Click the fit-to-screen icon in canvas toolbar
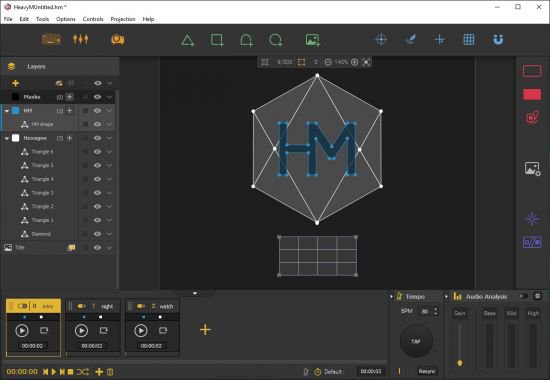Screen dimensions: 550x380 pos(366,62)
